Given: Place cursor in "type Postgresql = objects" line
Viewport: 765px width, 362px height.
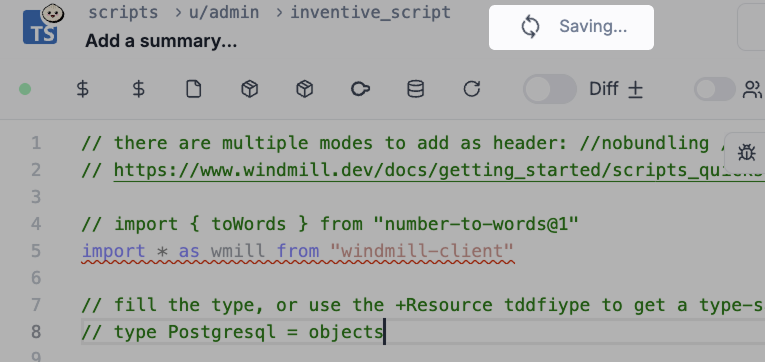Looking at the screenshot, I should click(232, 333).
